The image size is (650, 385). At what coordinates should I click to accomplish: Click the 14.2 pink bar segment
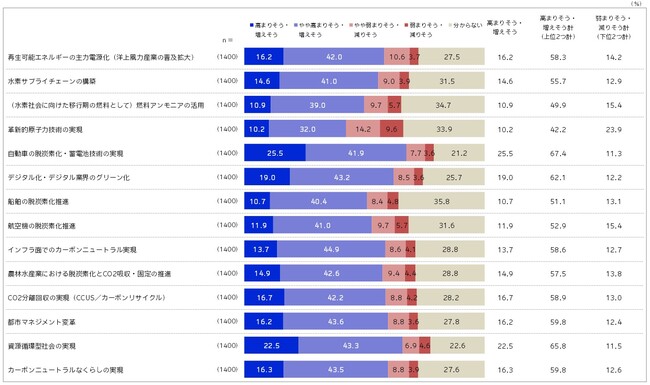[x=363, y=129]
